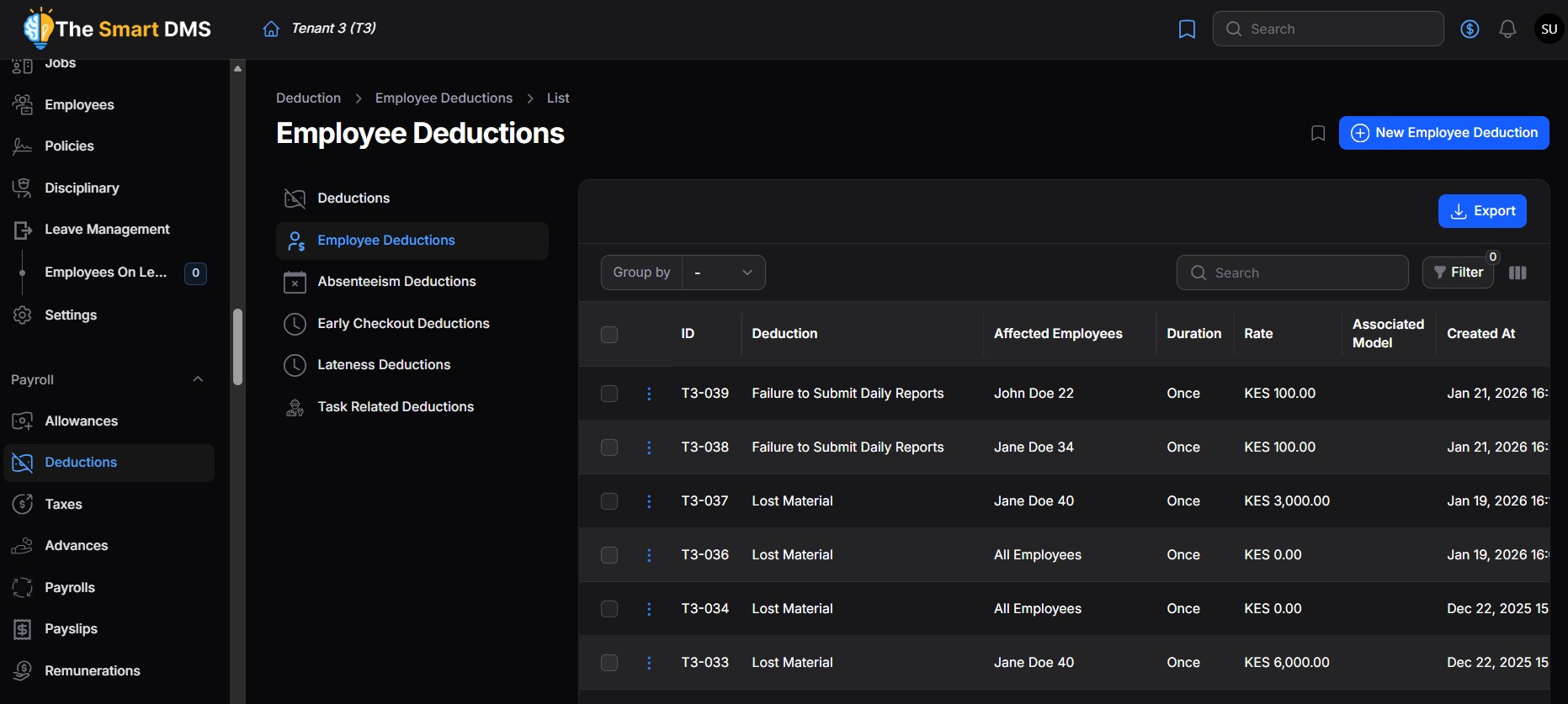Open row actions menu for T3-036
Image resolution: width=1568 pixels, height=704 pixels.
(x=649, y=555)
